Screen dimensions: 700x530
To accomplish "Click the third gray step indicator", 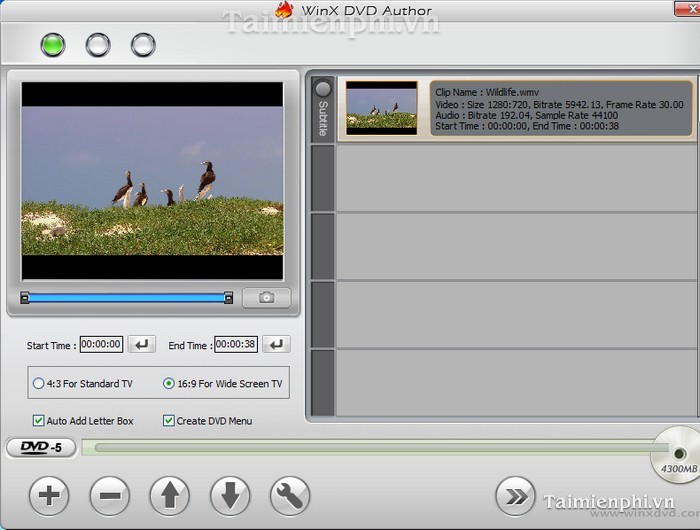I will coord(143,45).
